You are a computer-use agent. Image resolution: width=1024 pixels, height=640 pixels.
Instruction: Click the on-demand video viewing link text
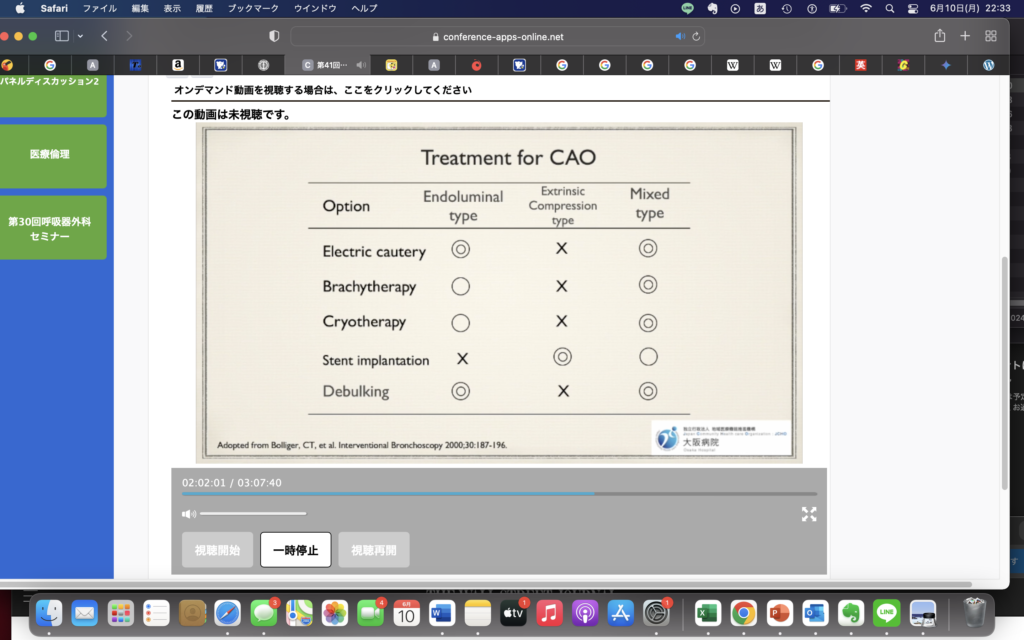tap(322, 90)
